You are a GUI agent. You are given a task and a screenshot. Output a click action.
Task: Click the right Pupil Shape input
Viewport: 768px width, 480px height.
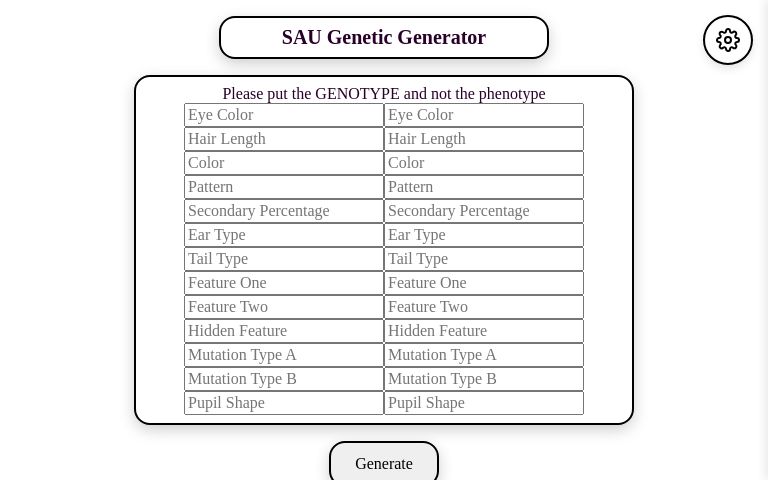tap(484, 403)
